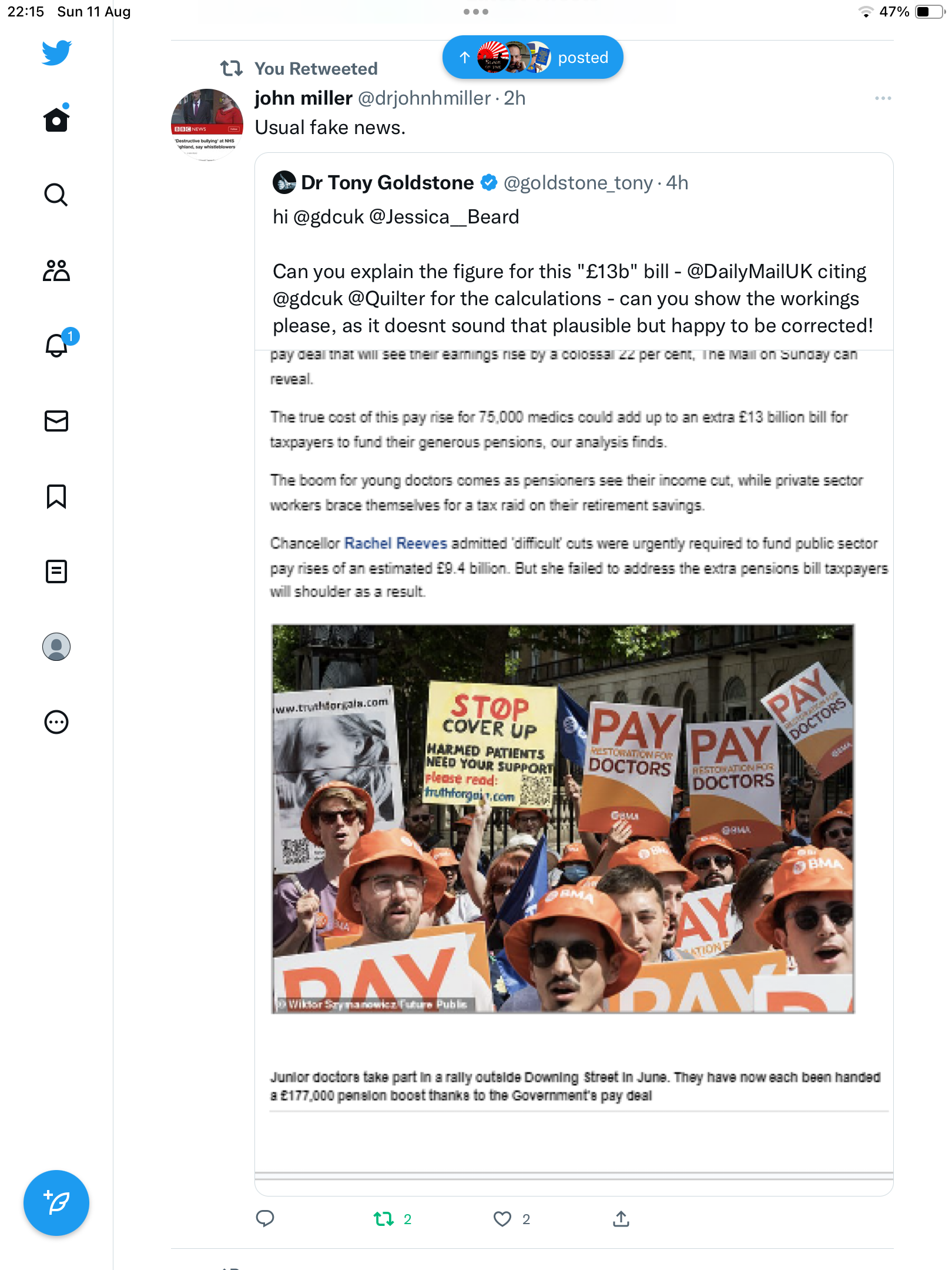This screenshot has width=952, height=1270.
Task: Show new posted tweets pill
Action: pos(532,57)
